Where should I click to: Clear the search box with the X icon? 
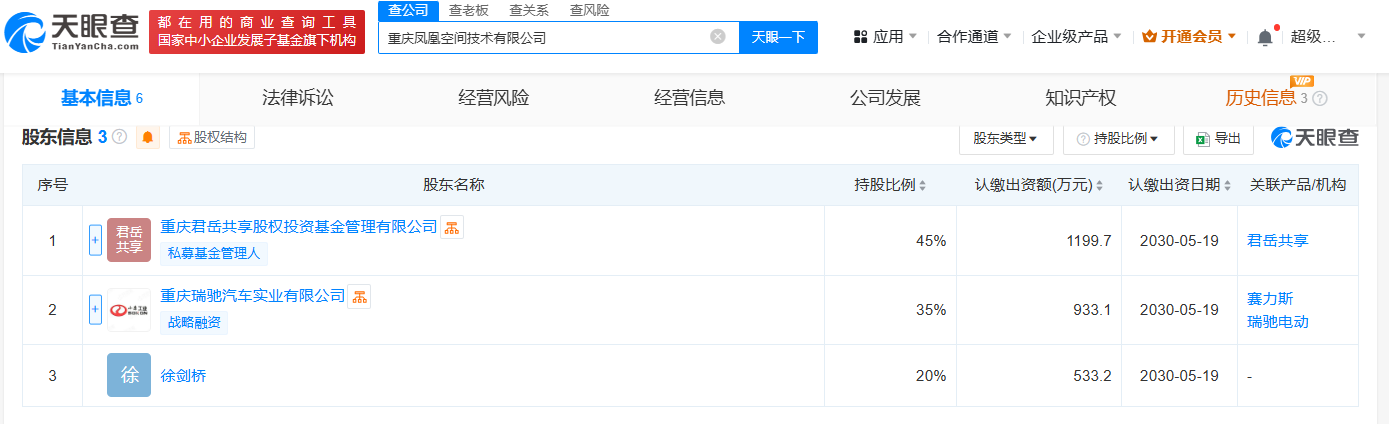click(718, 37)
